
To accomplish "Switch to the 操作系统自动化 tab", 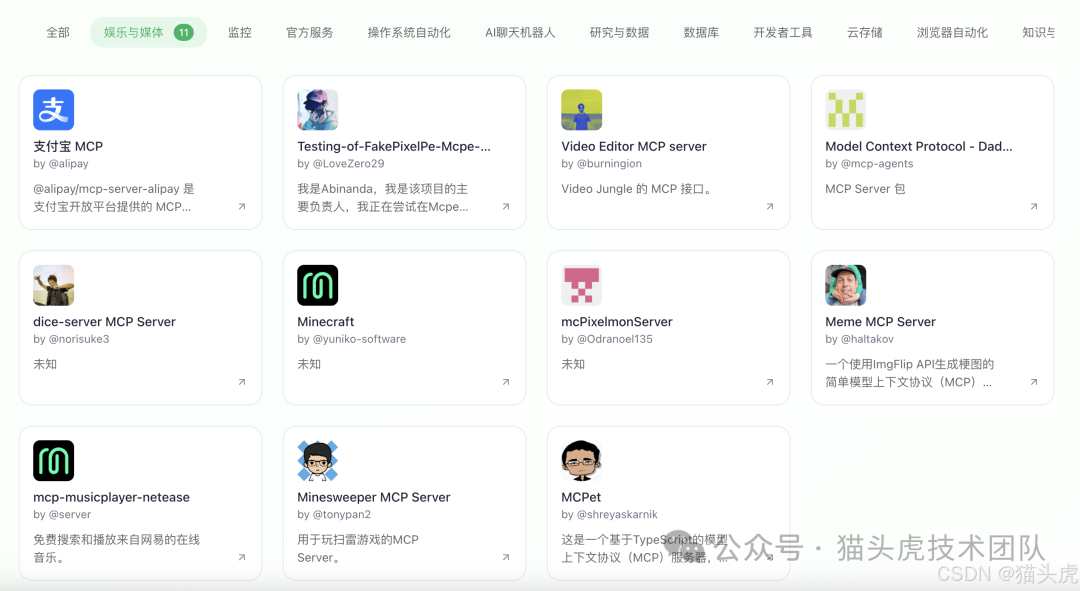I will 409,32.
